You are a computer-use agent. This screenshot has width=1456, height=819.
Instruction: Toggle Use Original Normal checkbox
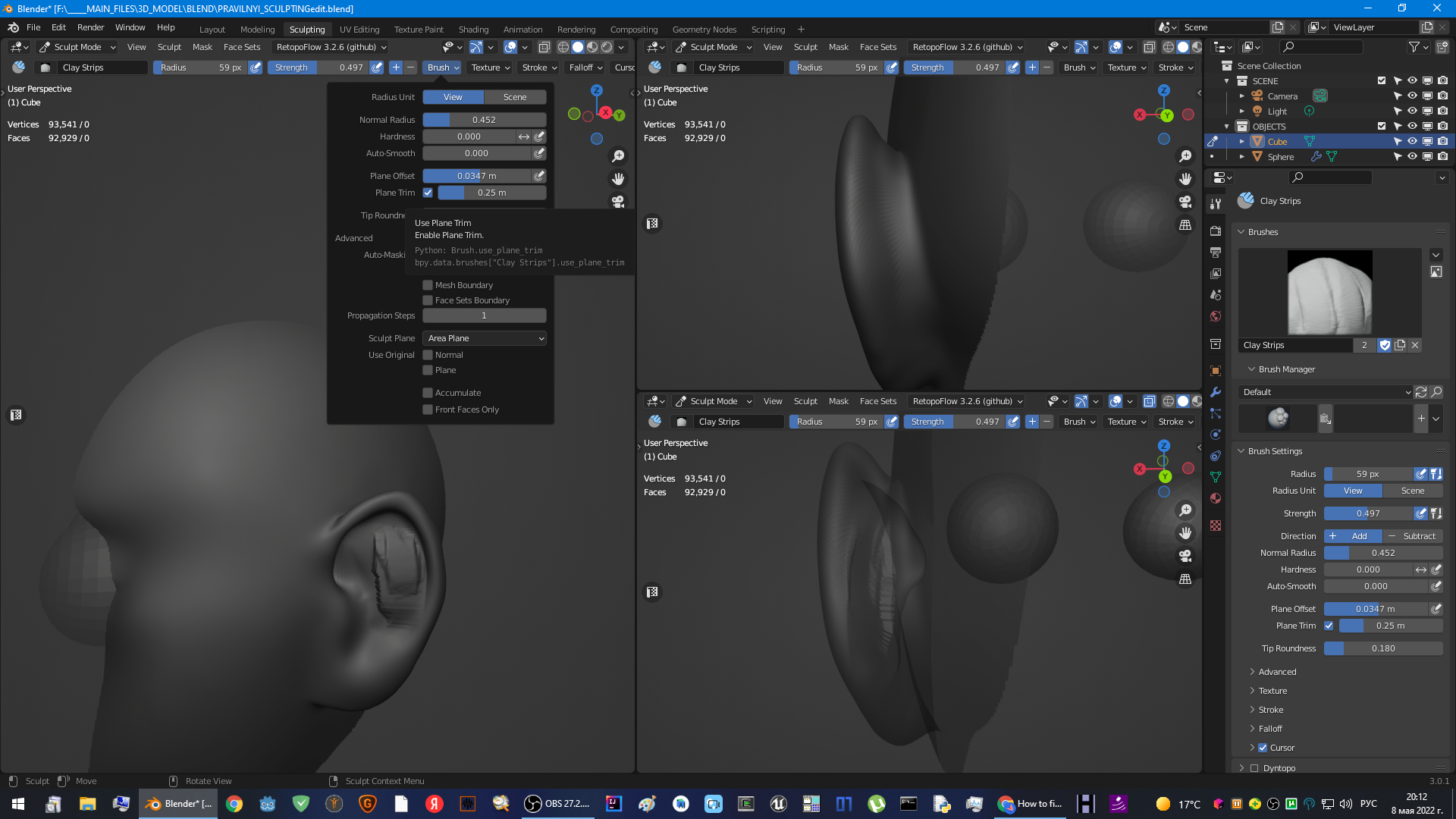[428, 355]
